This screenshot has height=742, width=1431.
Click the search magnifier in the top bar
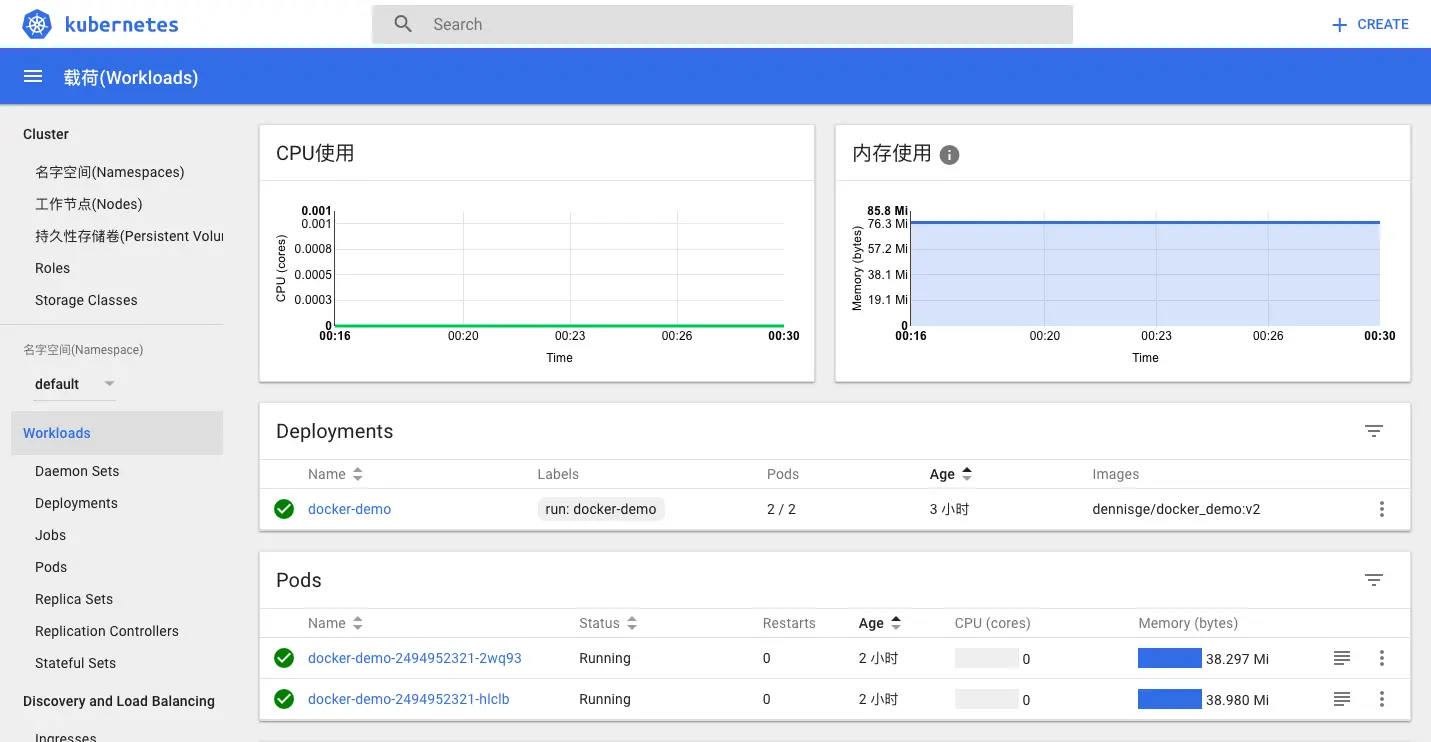click(x=403, y=23)
